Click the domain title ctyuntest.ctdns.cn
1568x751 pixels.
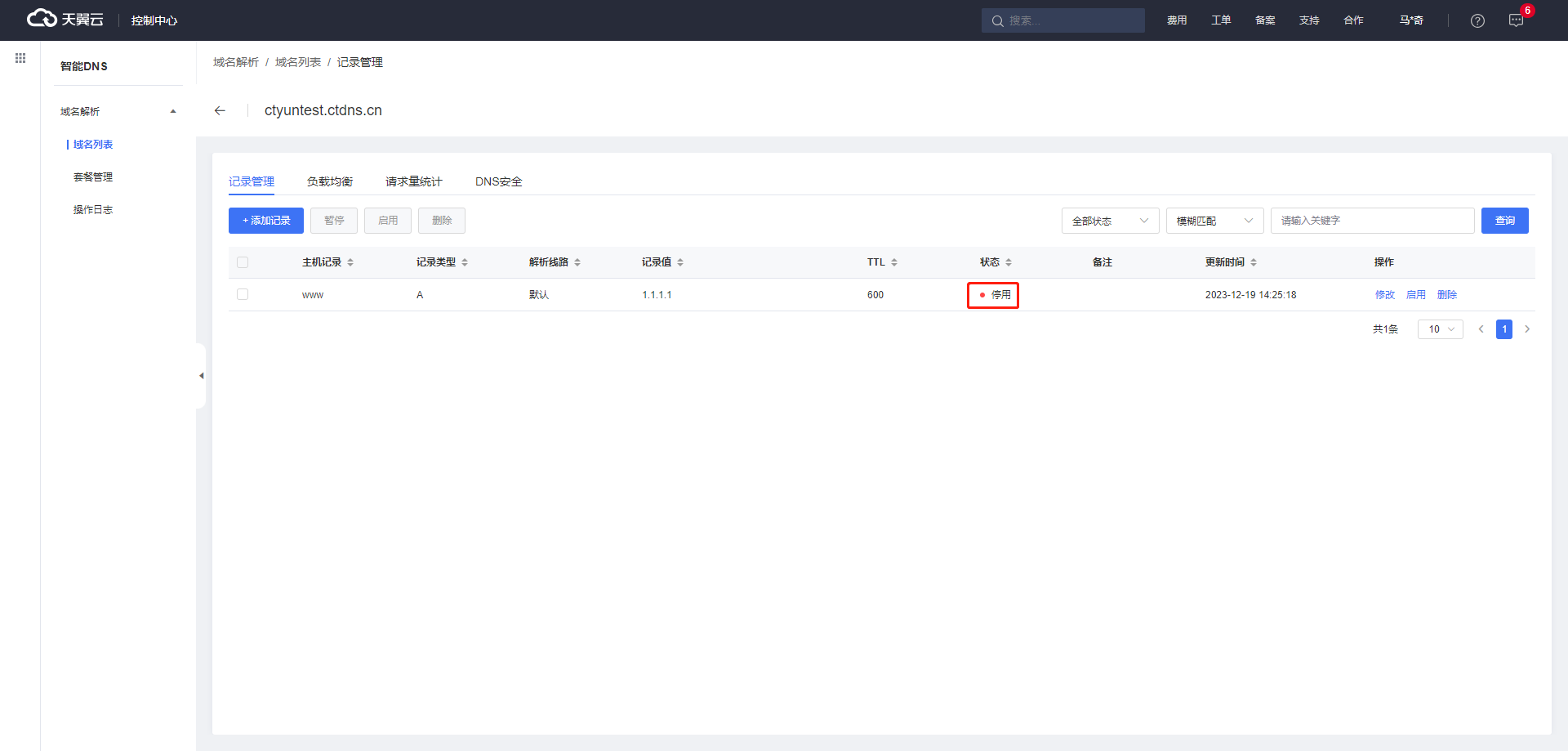(x=323, y=110)
